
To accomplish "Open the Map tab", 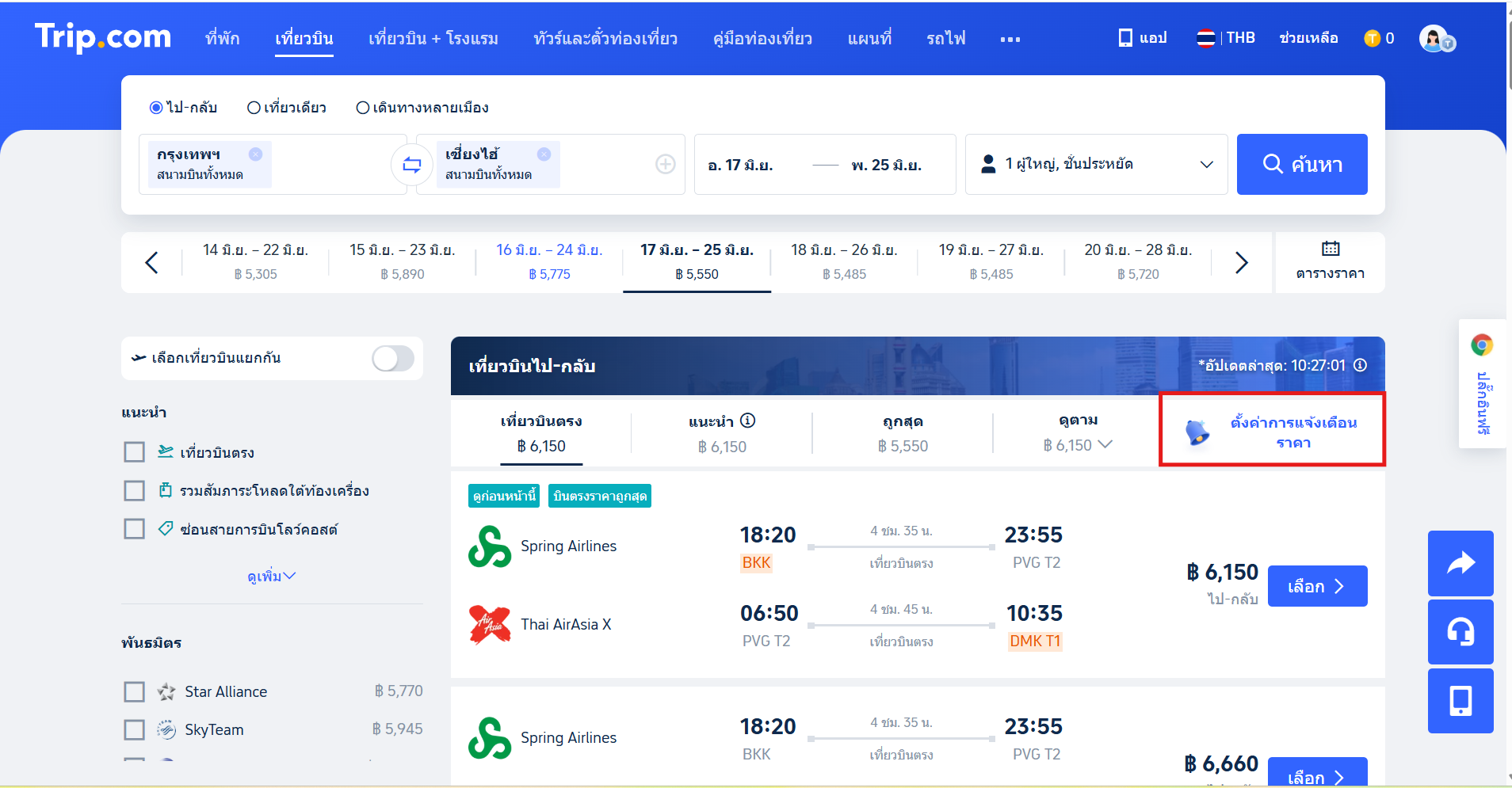I will (869, 38).
